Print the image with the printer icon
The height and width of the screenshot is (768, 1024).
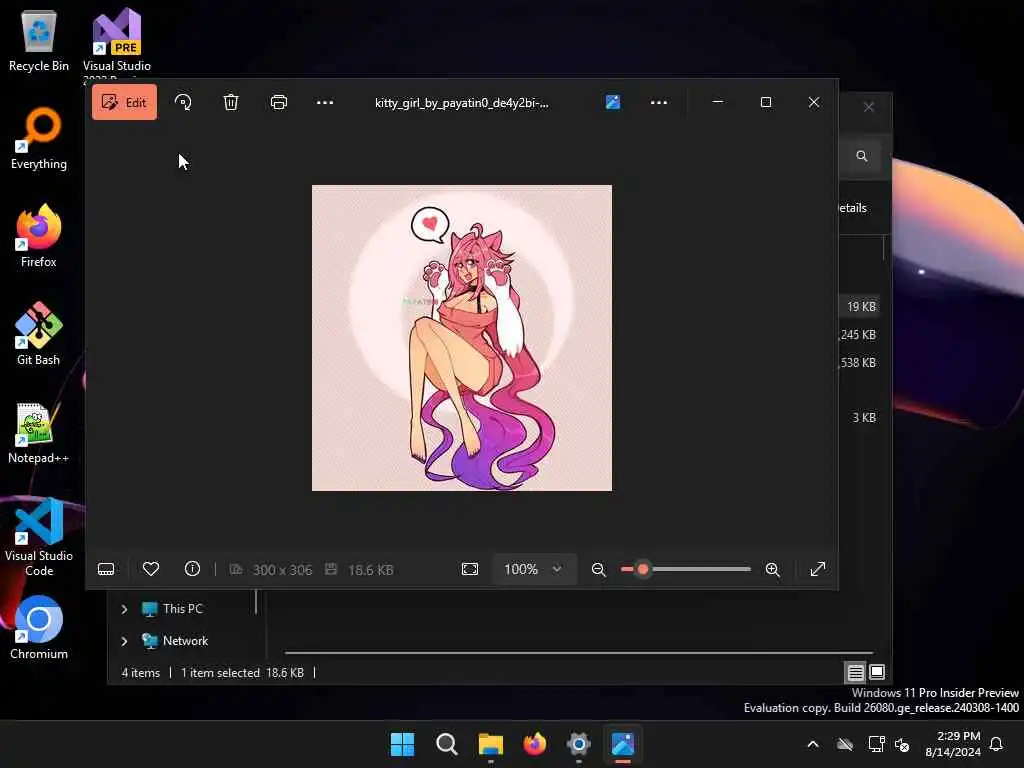279,102
